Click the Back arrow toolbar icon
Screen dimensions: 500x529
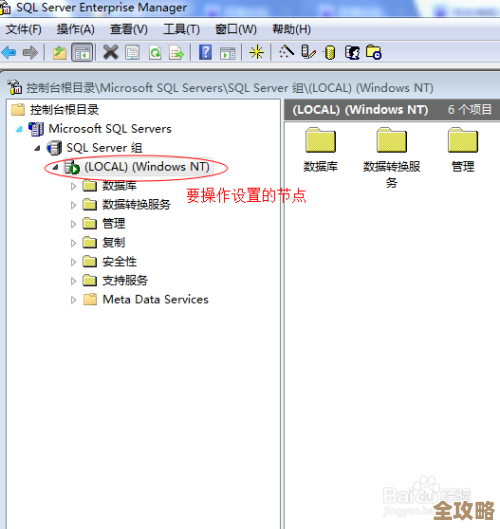point(9,53)
